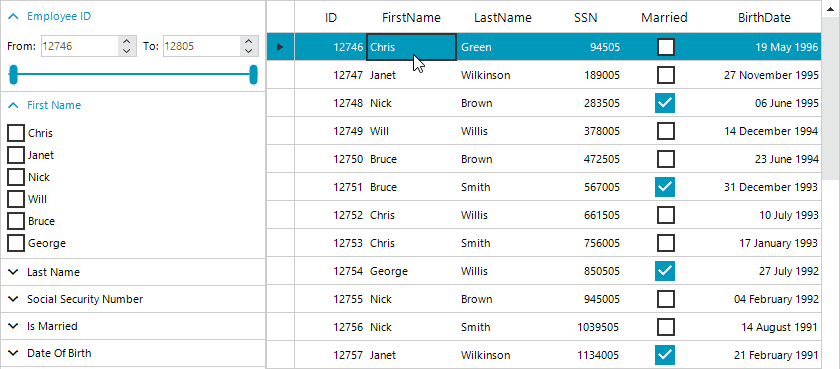Select the 27 November 1995 birth date
840x369 pixels.
click(x=764, y=75)
